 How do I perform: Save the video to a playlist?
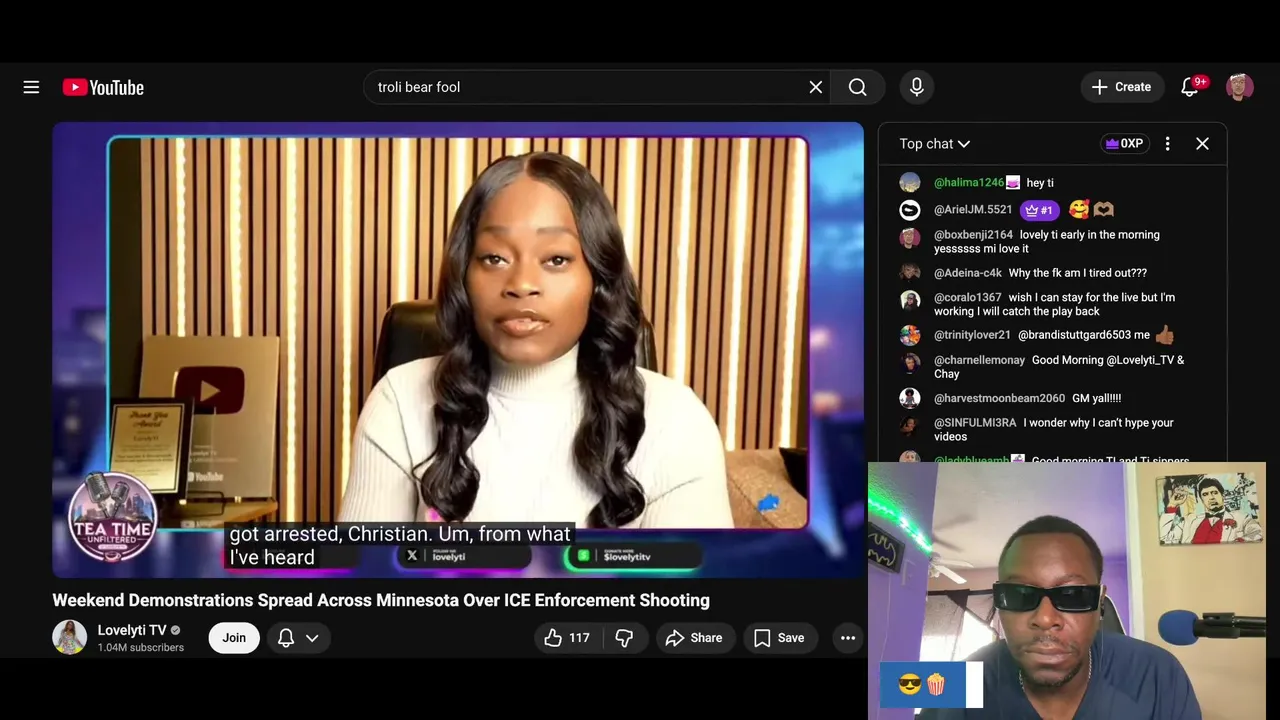779,638
